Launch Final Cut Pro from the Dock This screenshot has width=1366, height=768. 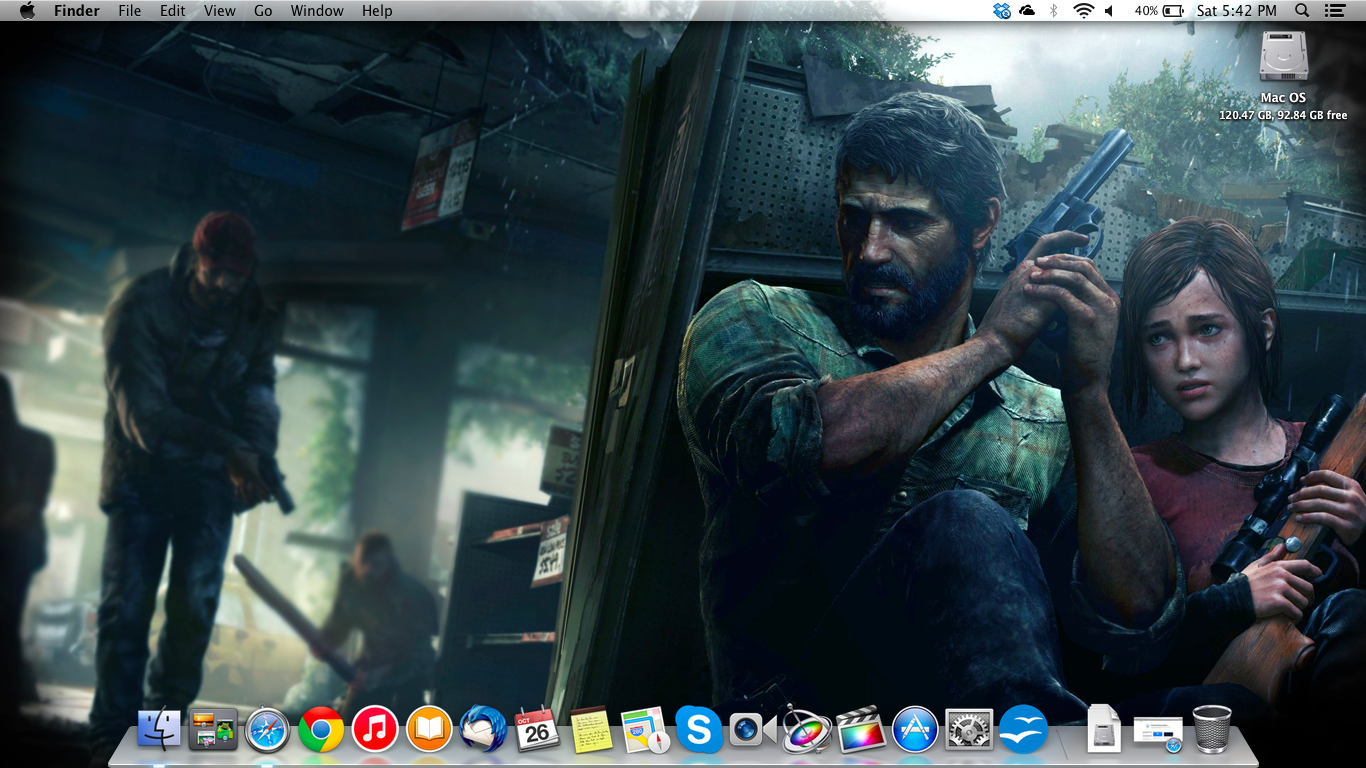pos(861,730)
